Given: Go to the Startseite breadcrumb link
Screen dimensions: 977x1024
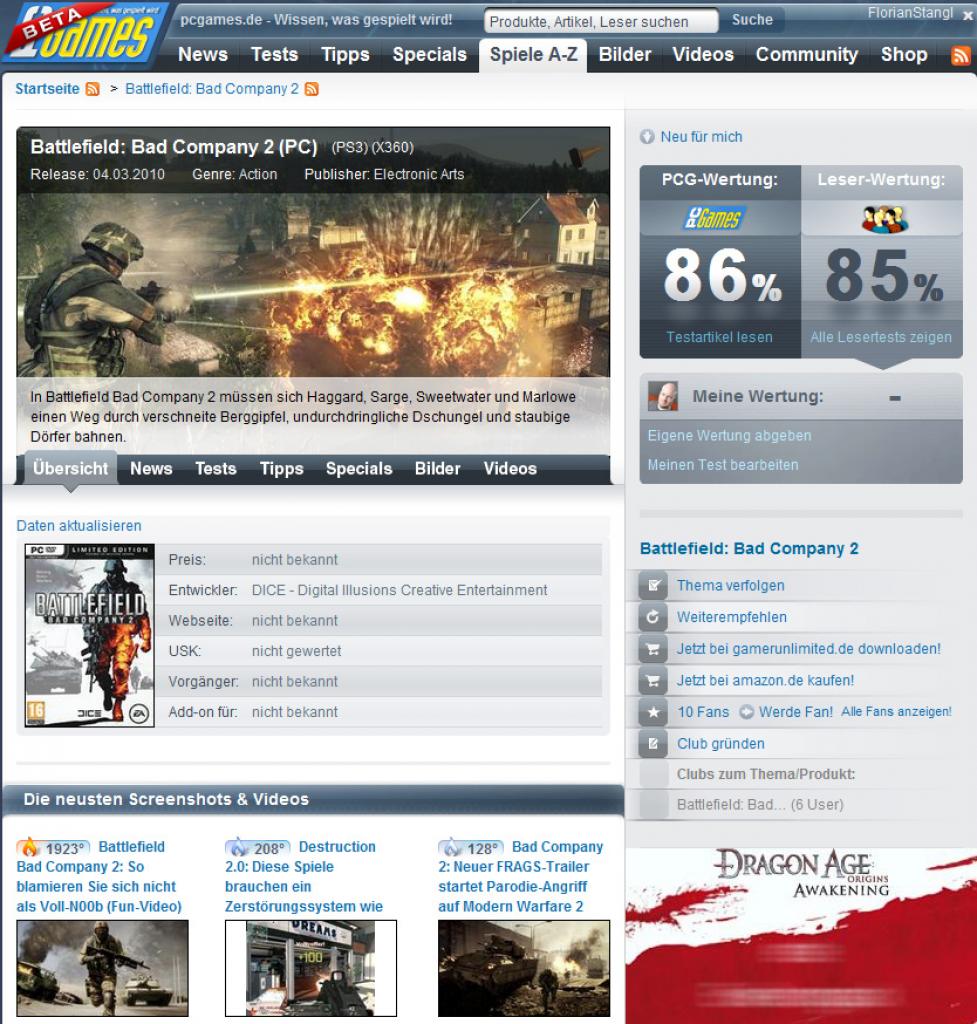Looking at the screenshot, I should [47, 89].
